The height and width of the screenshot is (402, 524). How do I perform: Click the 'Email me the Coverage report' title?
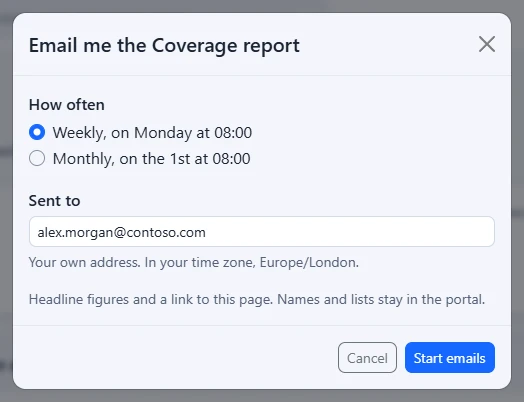[164, 45]
